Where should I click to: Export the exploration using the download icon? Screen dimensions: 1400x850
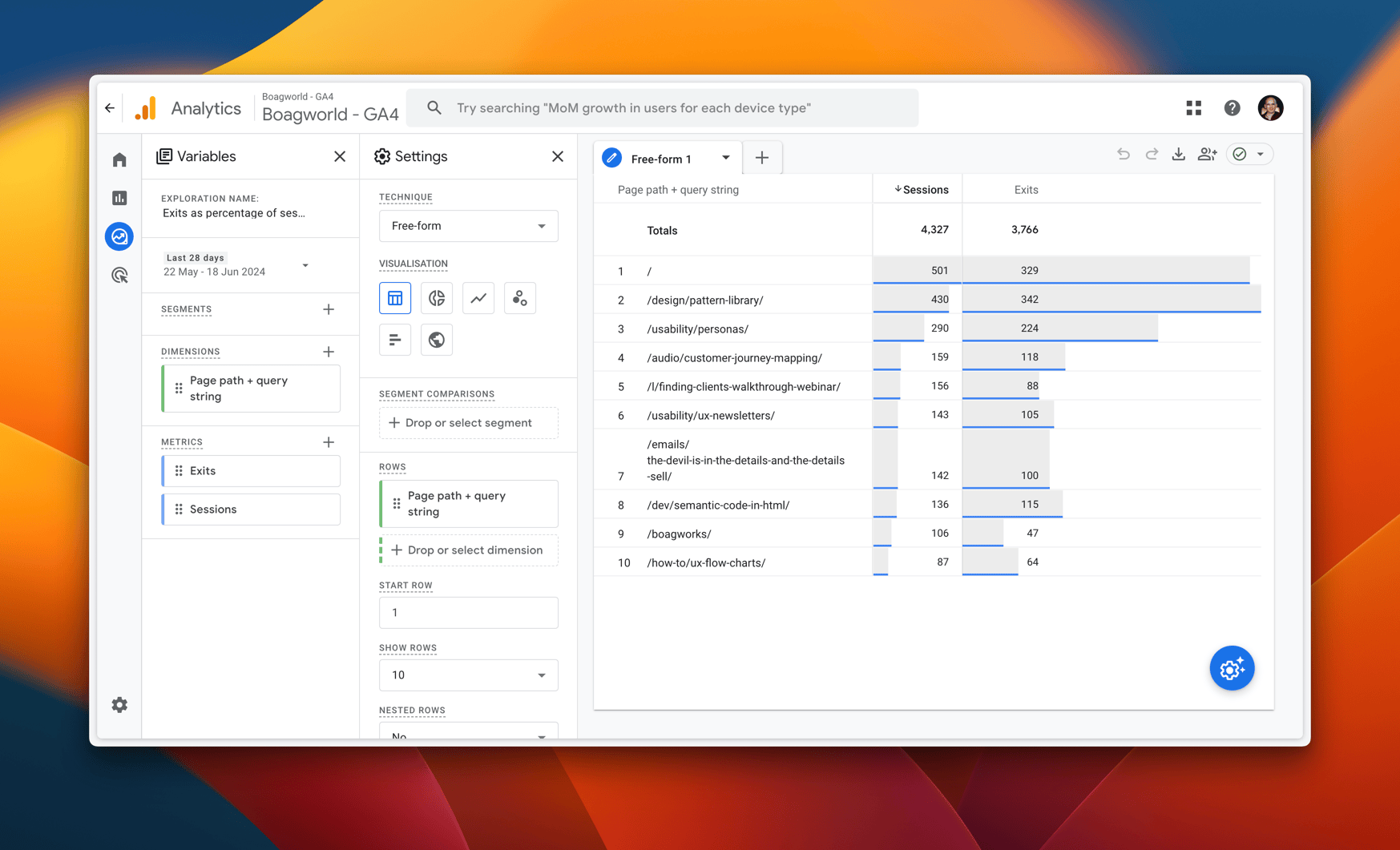pos(1178,154)
